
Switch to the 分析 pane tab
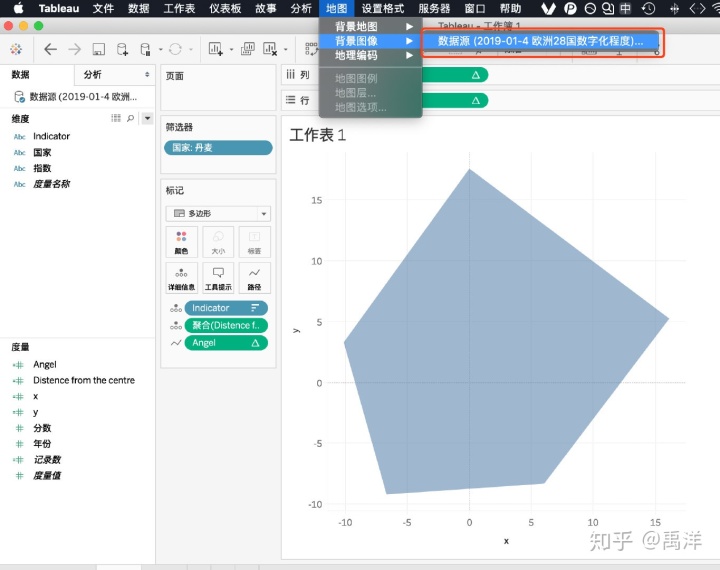92,74
